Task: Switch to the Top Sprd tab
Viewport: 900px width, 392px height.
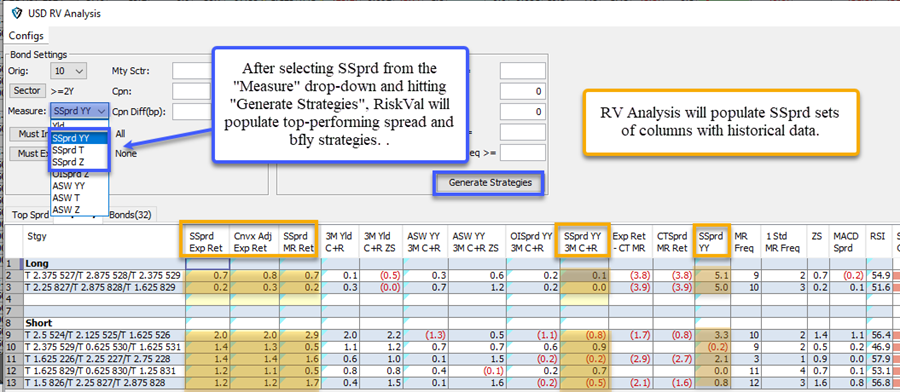Action: 30,215
